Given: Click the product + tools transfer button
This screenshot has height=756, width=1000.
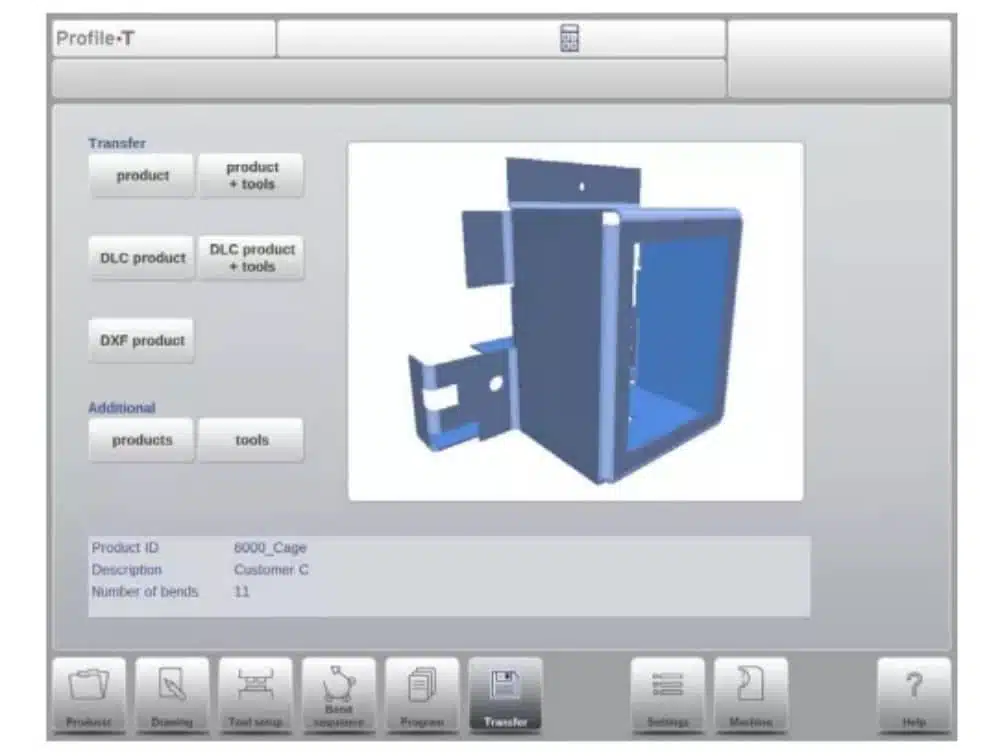Looking at the screenshot, I should pos(251,175).
